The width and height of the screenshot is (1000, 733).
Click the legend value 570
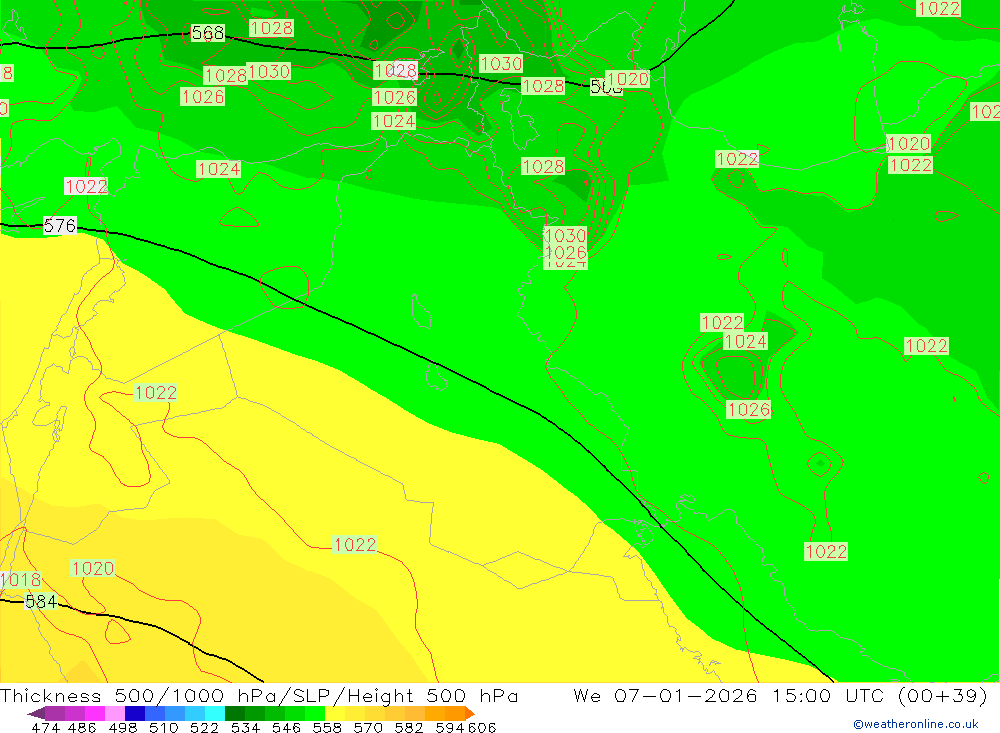coord(367,727)
